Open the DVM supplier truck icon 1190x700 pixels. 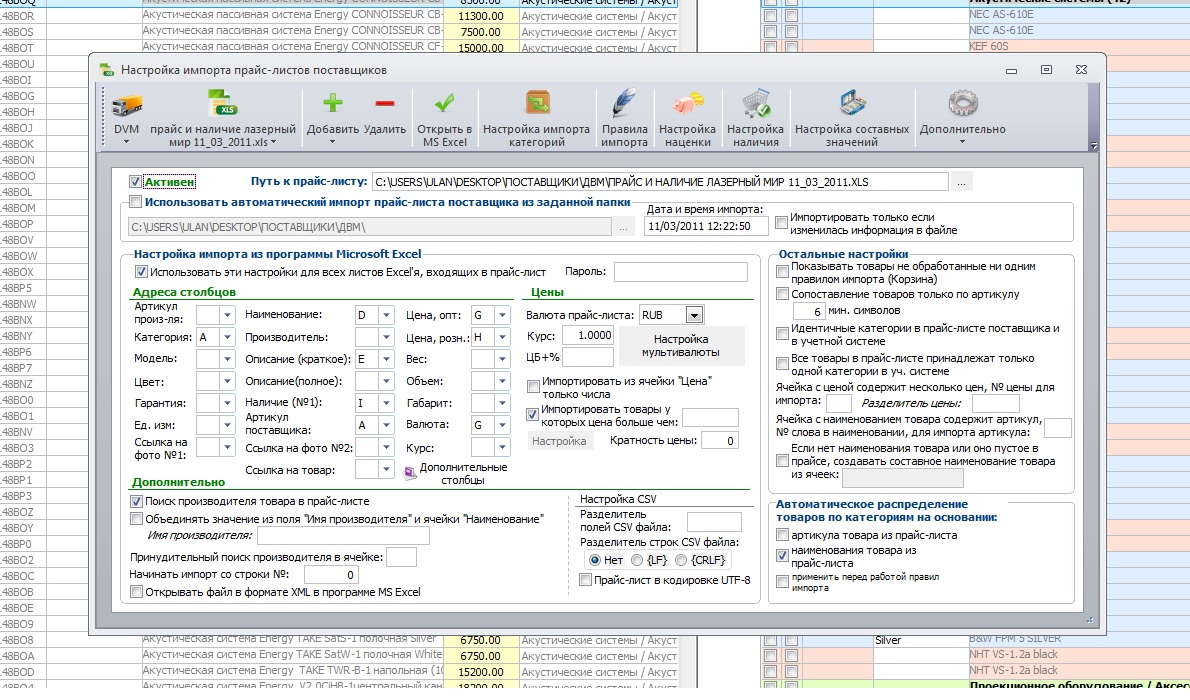coord(127,105)
